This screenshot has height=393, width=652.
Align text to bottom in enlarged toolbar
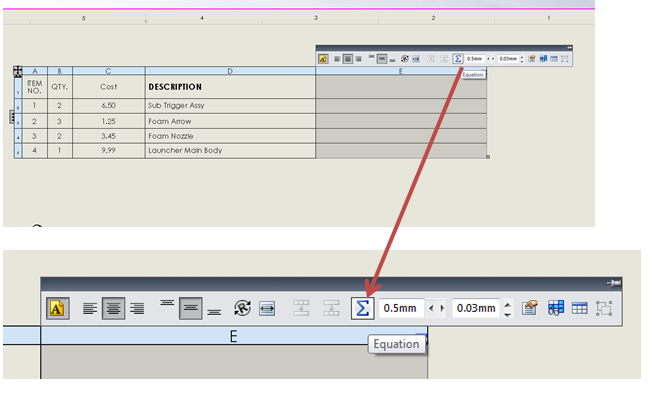point(214,312)
